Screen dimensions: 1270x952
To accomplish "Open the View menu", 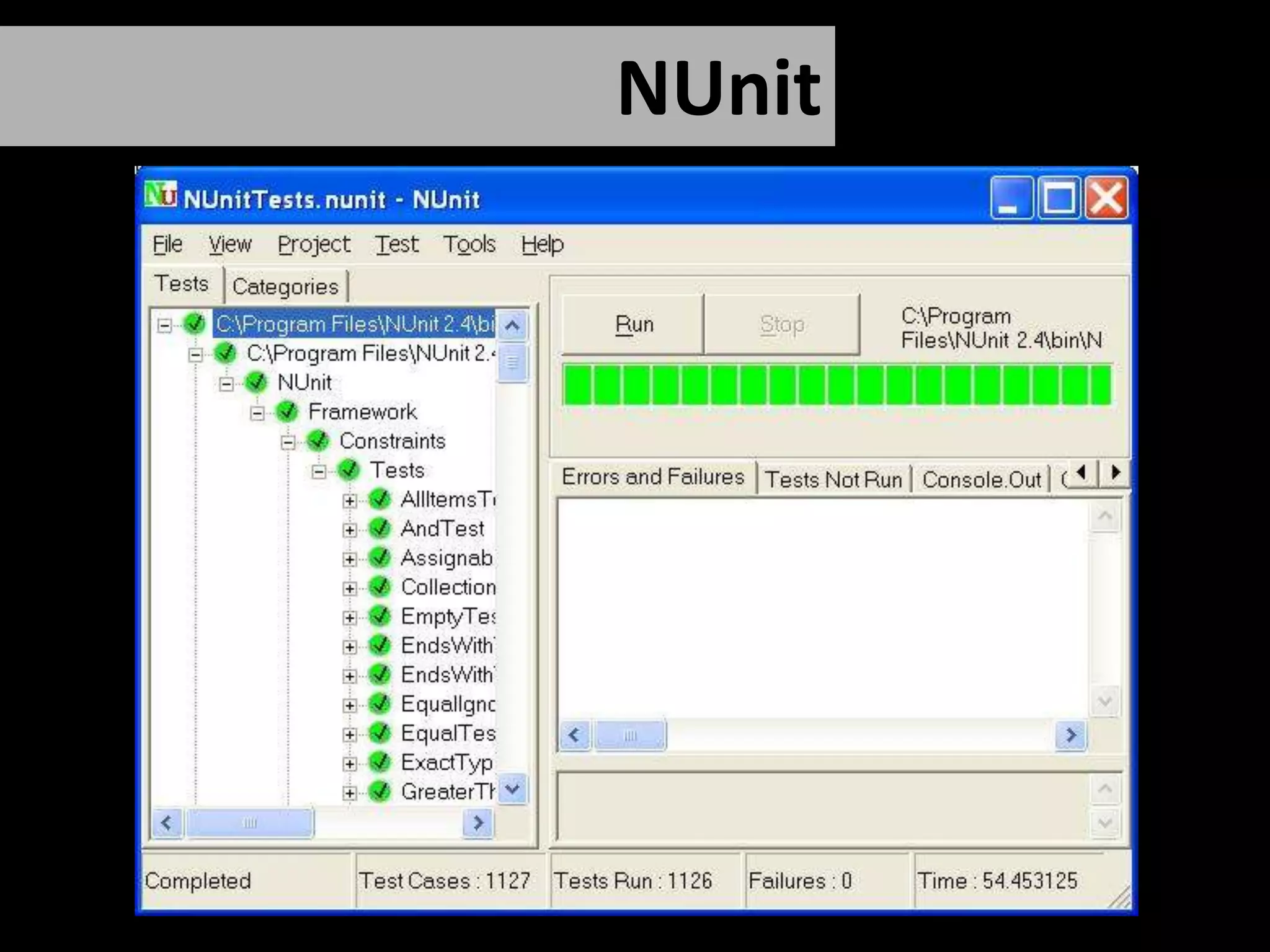I will click(230, 244).
